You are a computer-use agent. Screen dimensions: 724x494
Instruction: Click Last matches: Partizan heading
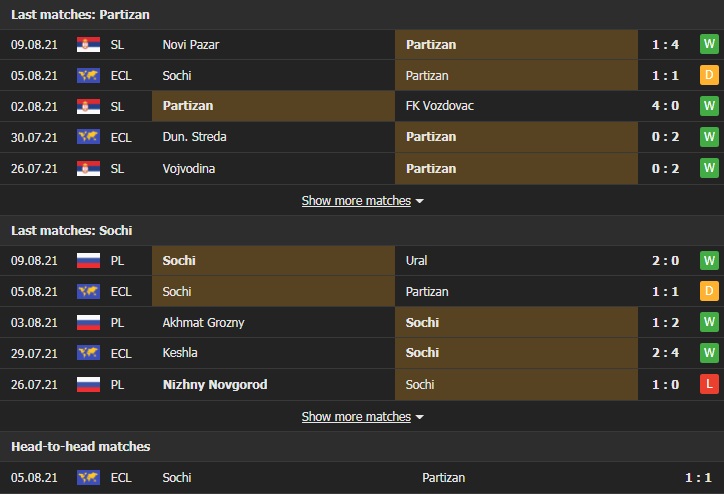[x=80, y=15]
